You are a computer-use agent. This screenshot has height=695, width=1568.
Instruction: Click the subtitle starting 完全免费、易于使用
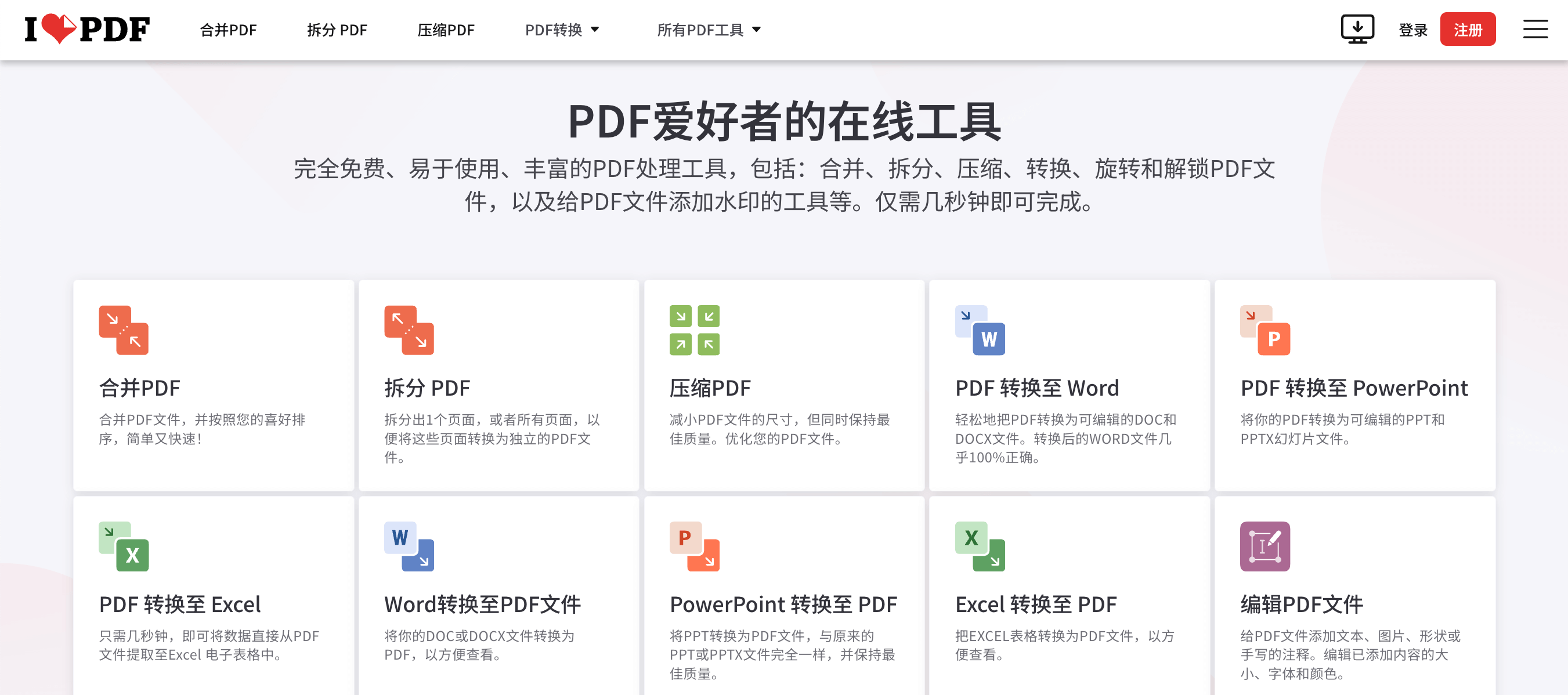784,185
